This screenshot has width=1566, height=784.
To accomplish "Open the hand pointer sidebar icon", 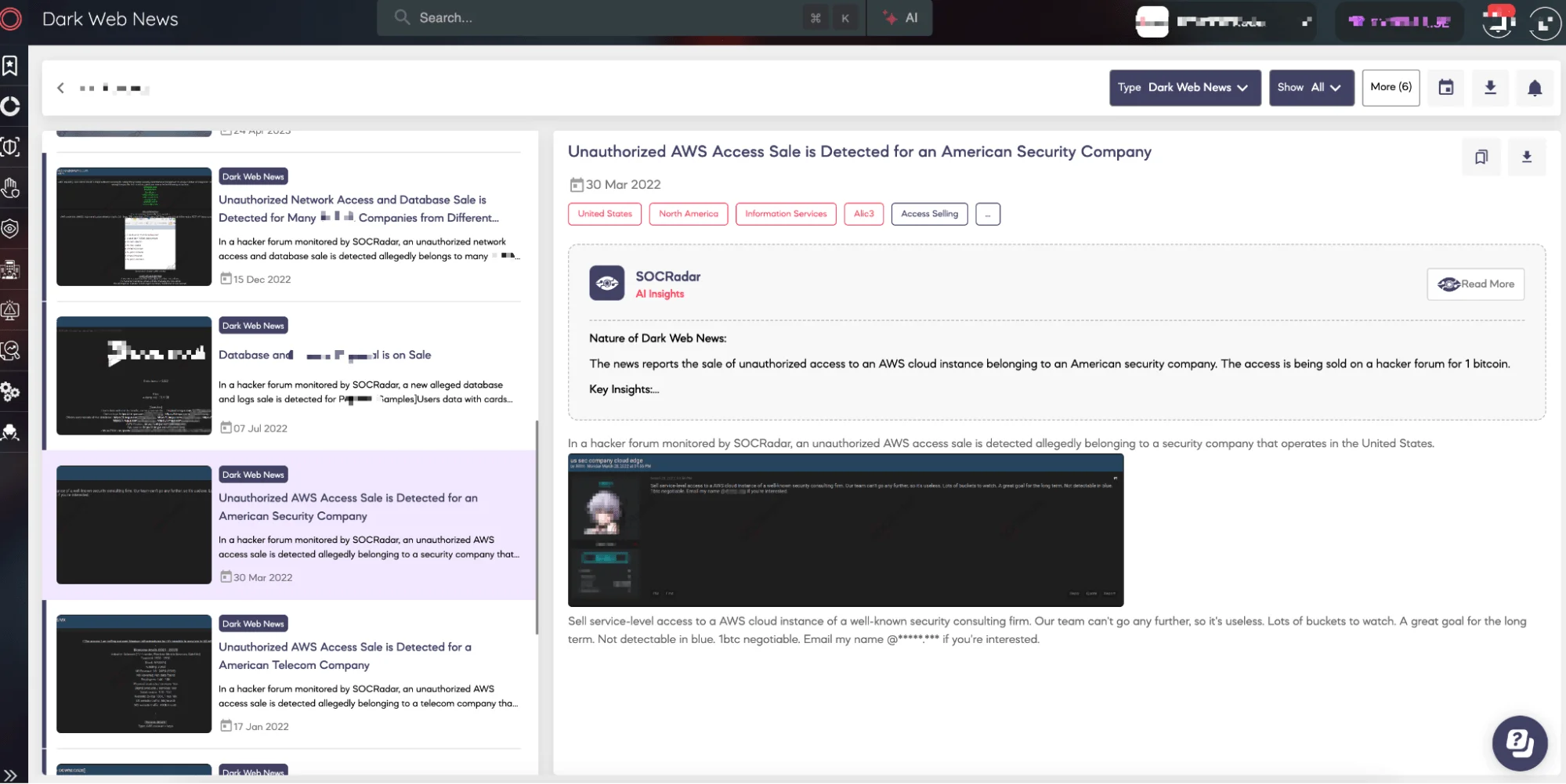I will click(10, 188).
